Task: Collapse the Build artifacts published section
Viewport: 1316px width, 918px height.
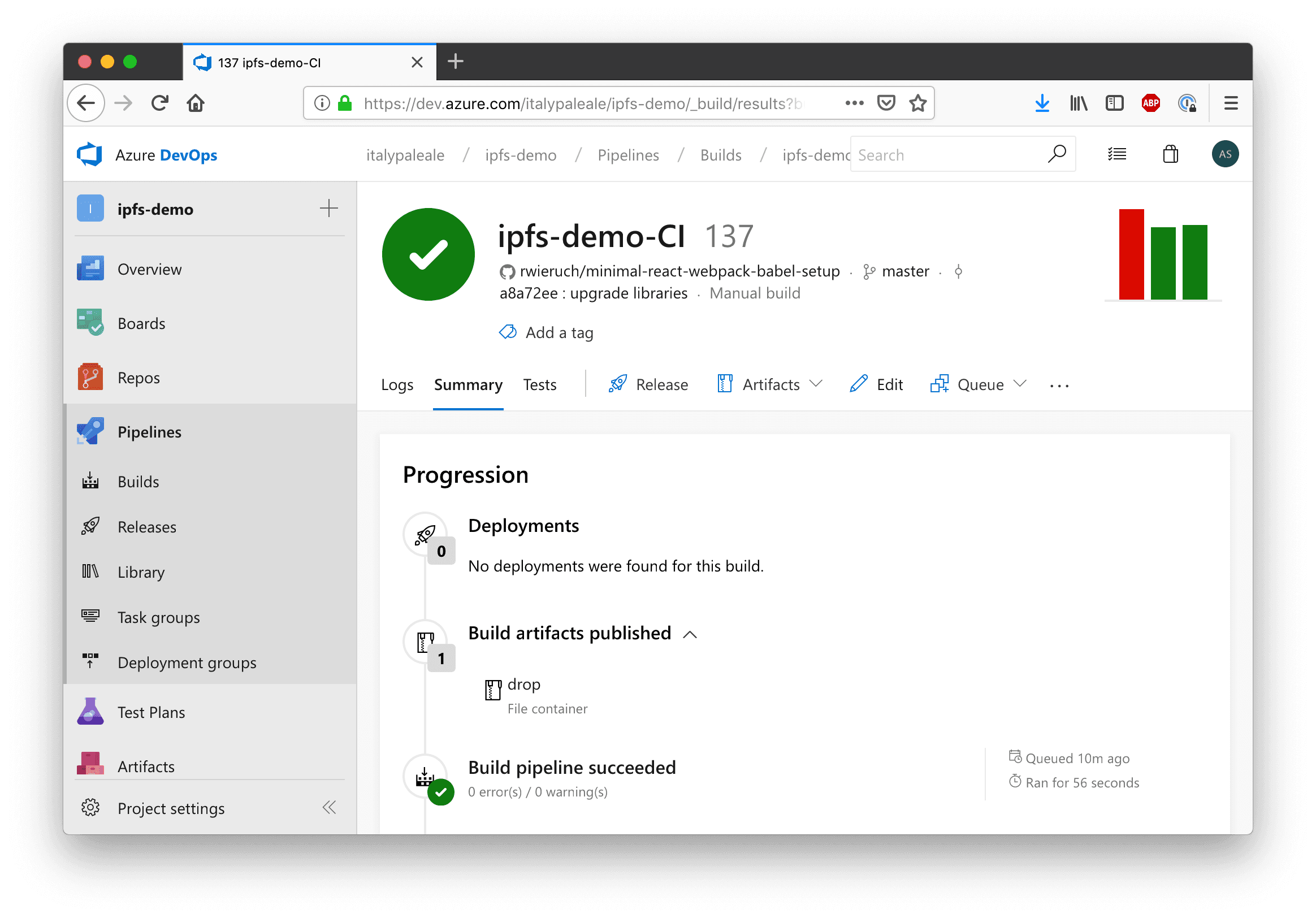Action: [x=690, y=634]
